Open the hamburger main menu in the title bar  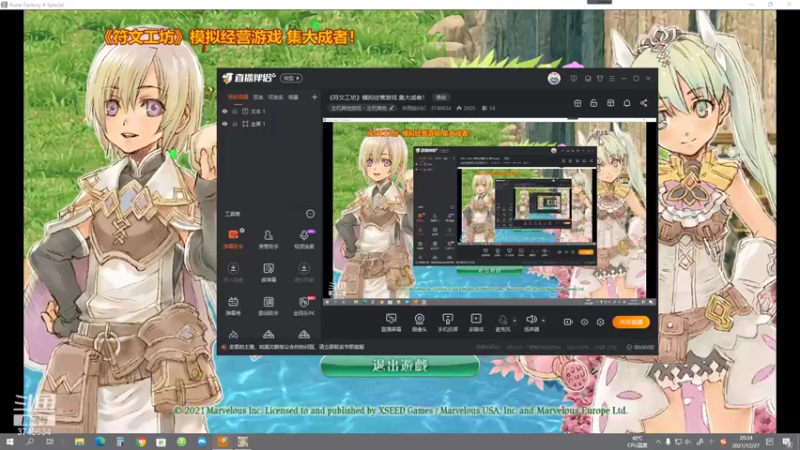click(612, 79)
